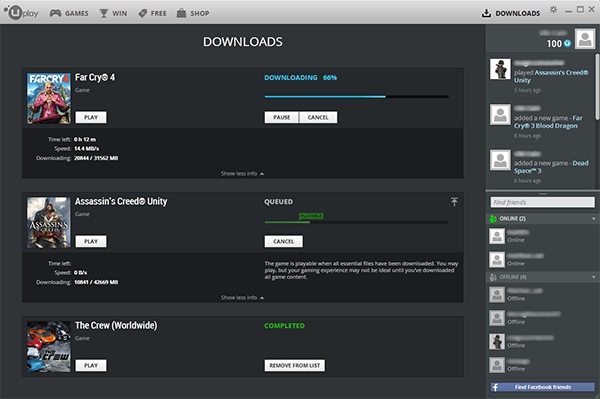Click the Uplay logo icon
Viewport: 600px width, 399px height.
click(21, 13)
